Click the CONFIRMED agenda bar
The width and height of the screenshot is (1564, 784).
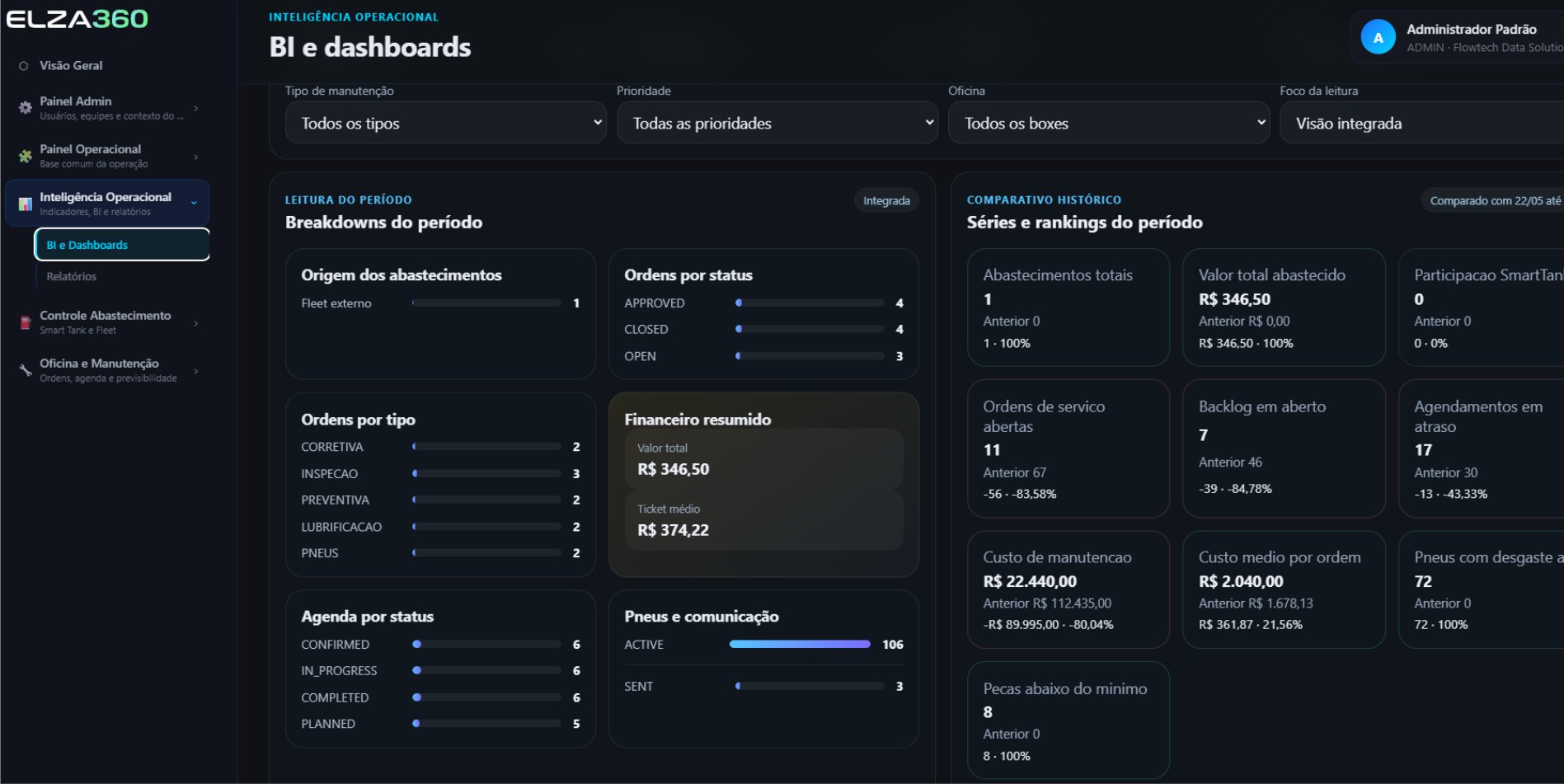coord(486,644)
